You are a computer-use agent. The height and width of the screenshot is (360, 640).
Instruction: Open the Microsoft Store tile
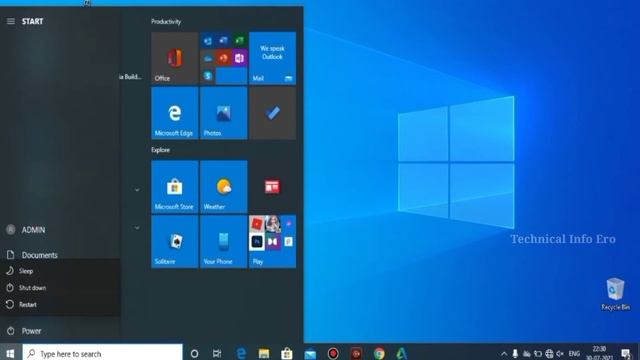click(x=175, y=187)
